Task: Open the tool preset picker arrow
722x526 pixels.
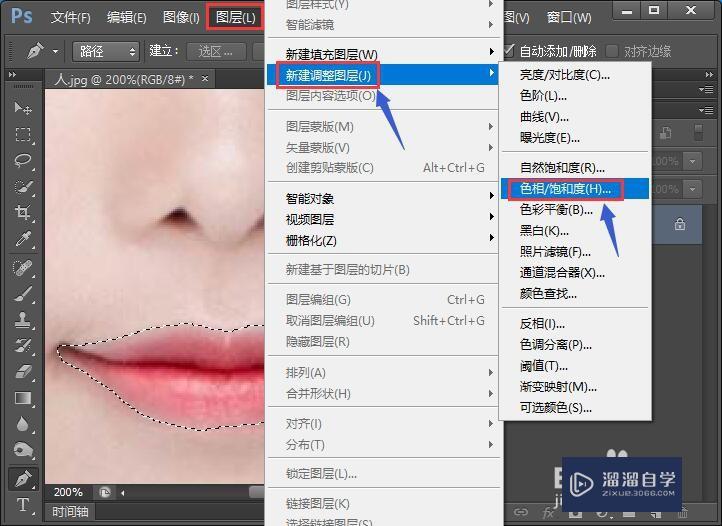Action: coord(55,51)
